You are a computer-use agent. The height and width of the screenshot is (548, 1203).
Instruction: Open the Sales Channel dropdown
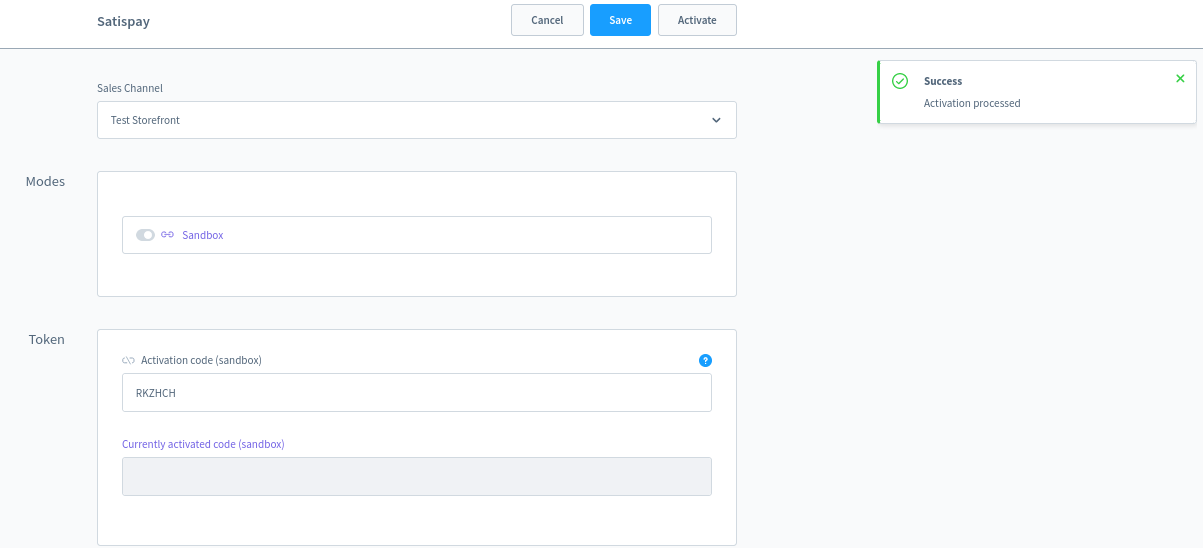click(417, 120)
